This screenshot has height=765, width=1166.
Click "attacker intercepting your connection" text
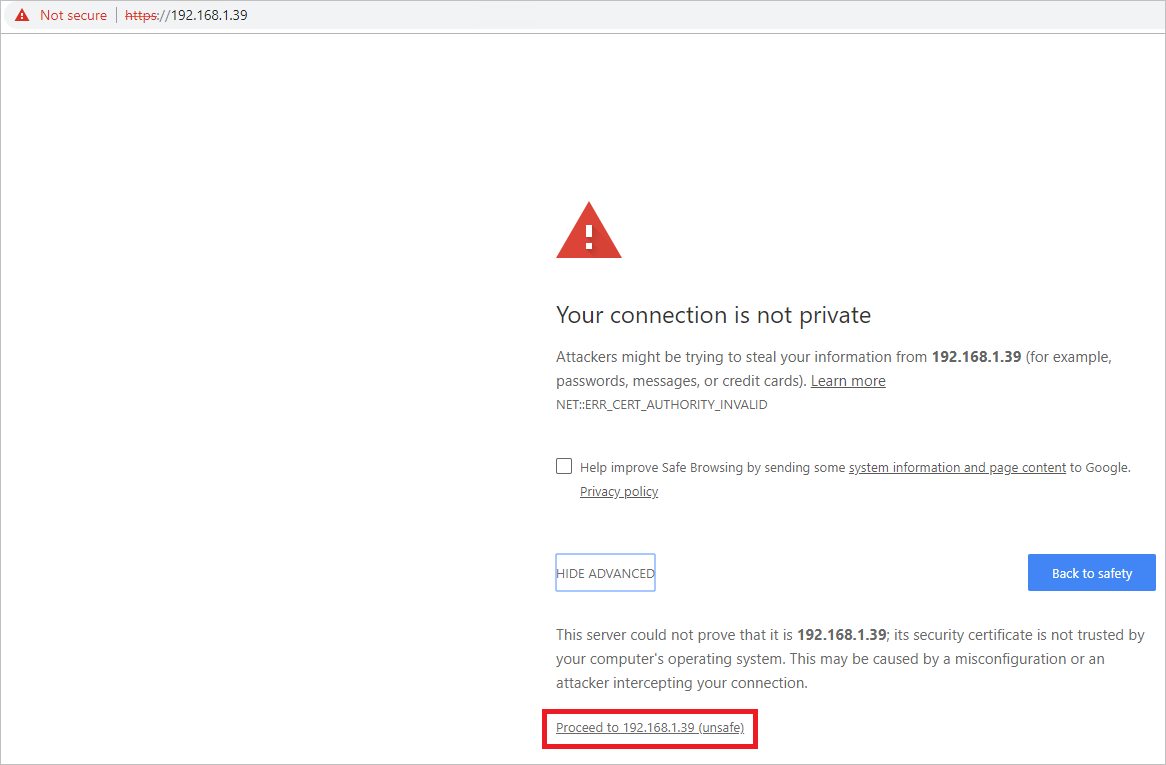tap(680, 683)
